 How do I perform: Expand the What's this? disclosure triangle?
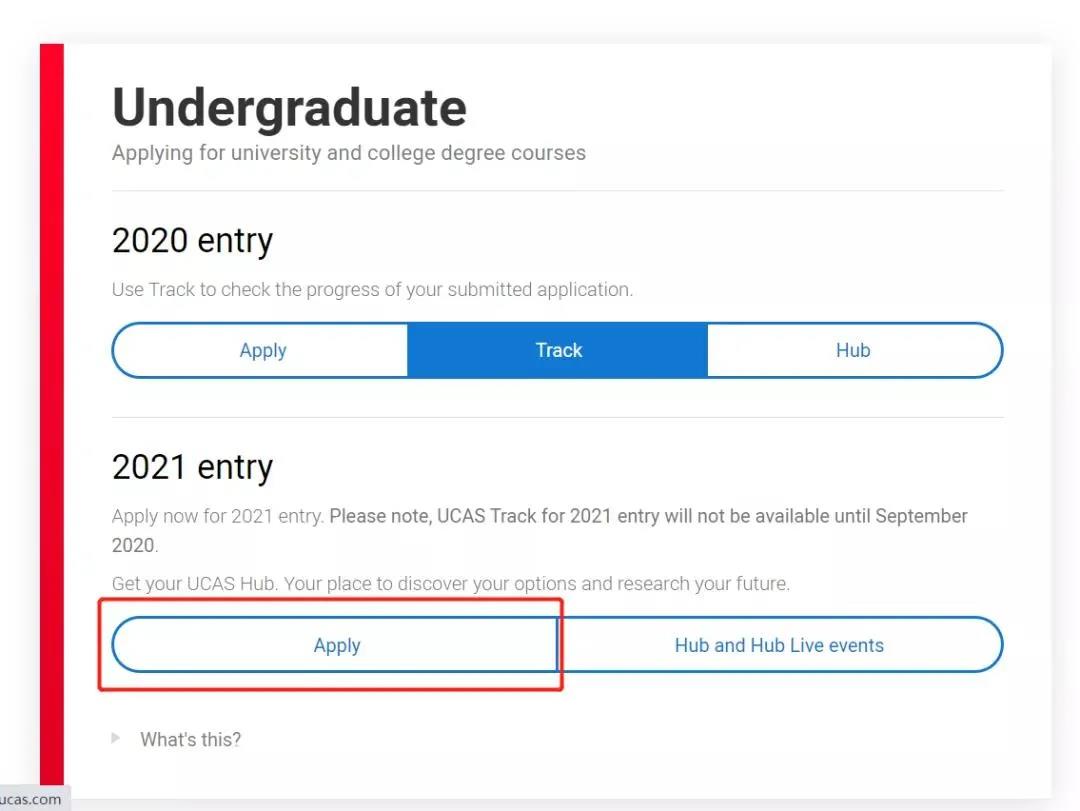pyautogui.click(x=116, y=738)
